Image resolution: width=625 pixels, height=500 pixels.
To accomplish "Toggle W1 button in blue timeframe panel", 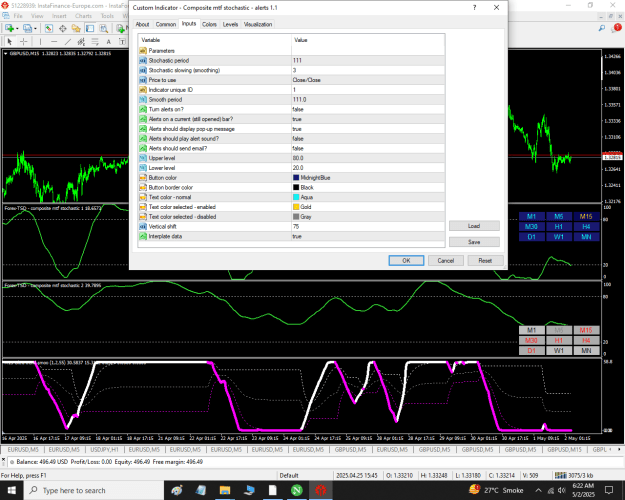I will pos(559,237).
